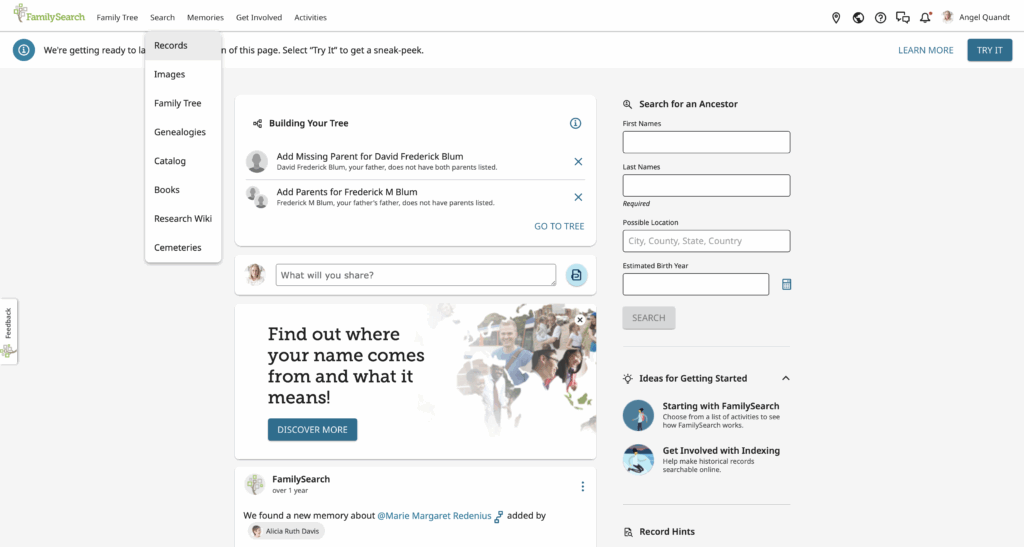Click Add Parents for Frederick M Blum
1024x547 pixels.
347,192
